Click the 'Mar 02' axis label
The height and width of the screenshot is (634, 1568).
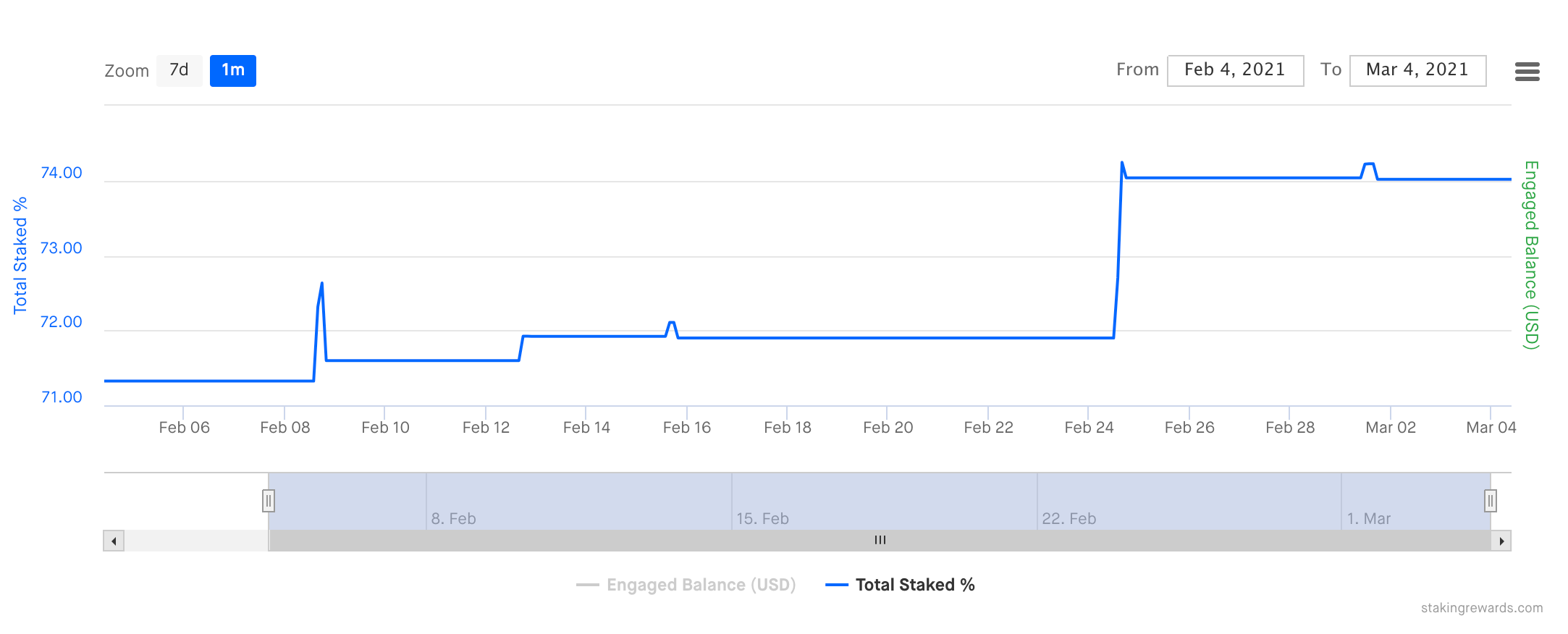tap(1390, 428)
